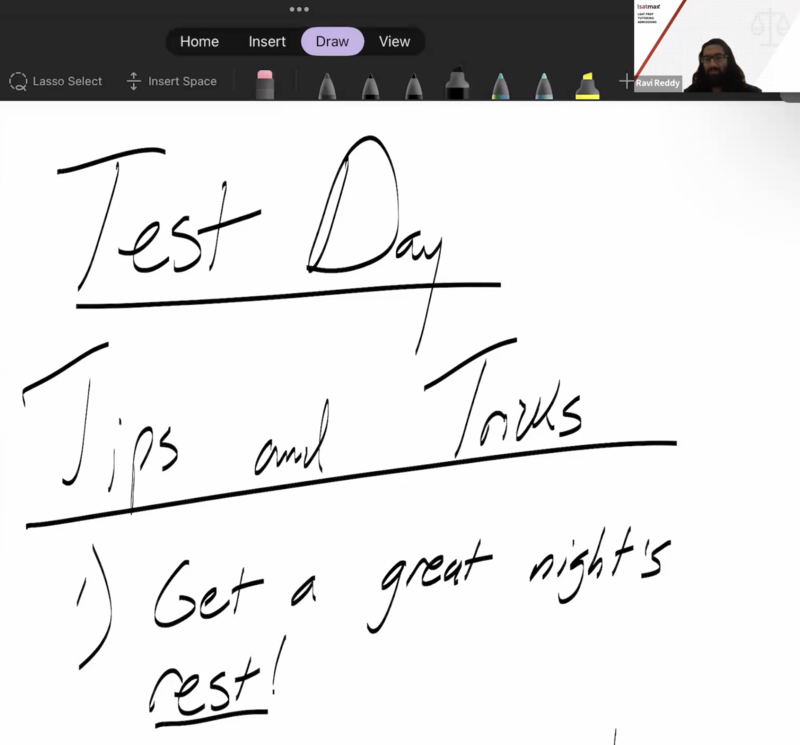Select the teal pen right of black marker
This screenshot has height=745, width=800.
[501, 86]
